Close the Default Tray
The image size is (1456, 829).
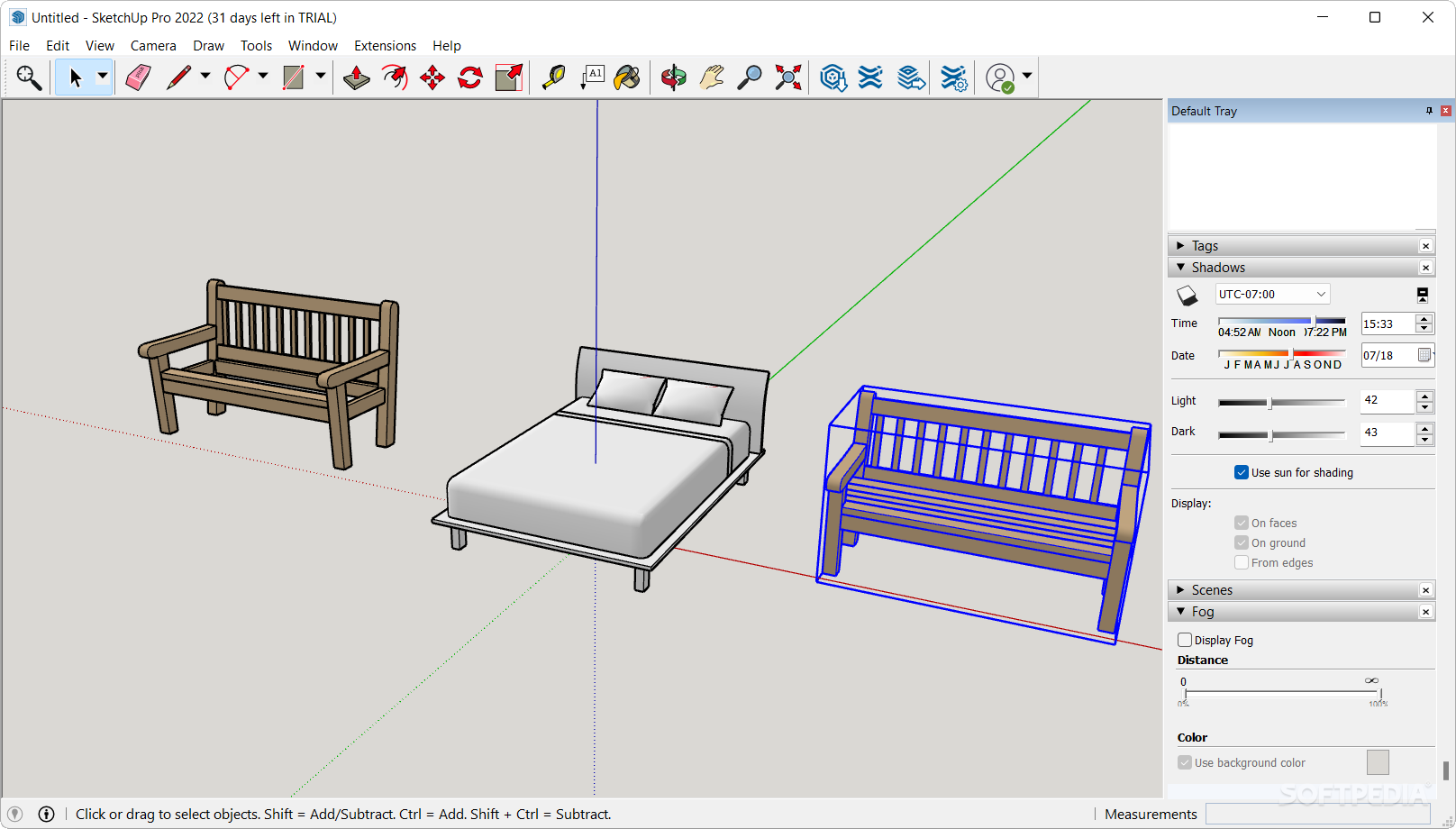[x=1445, y=111]
